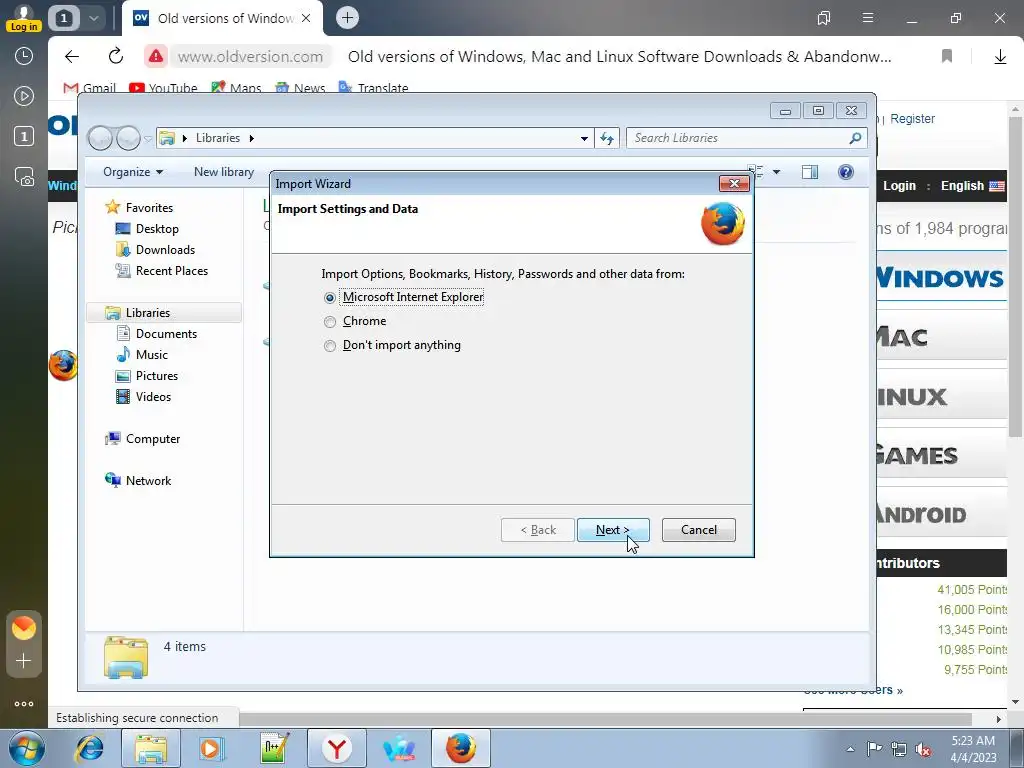1024x768 pixels.
Task: Cancel the Import Wizard dialog
Action: pos(698,530)
